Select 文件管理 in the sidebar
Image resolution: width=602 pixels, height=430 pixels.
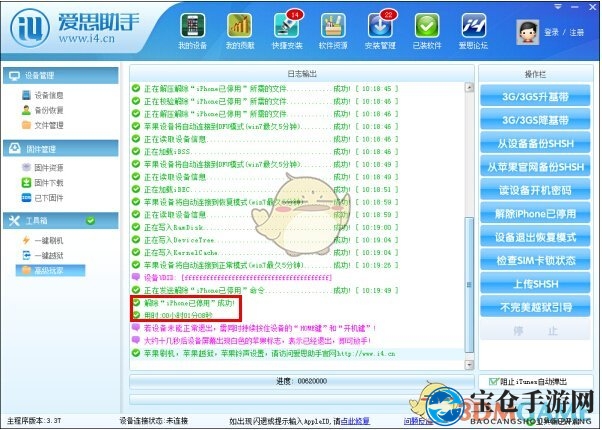pos(43,125)
